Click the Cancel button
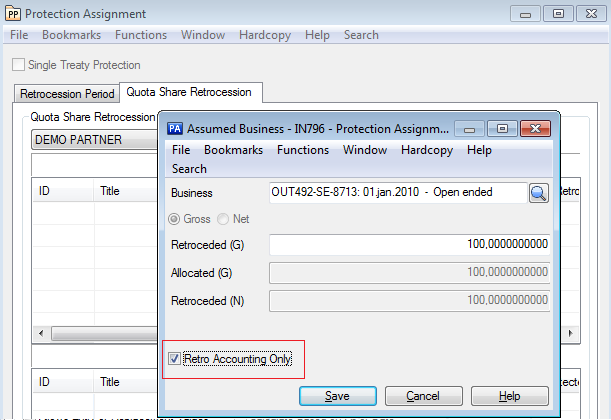The height and width of the screenshot is (420, 611). pyautogui.click(x=423, y=396)
